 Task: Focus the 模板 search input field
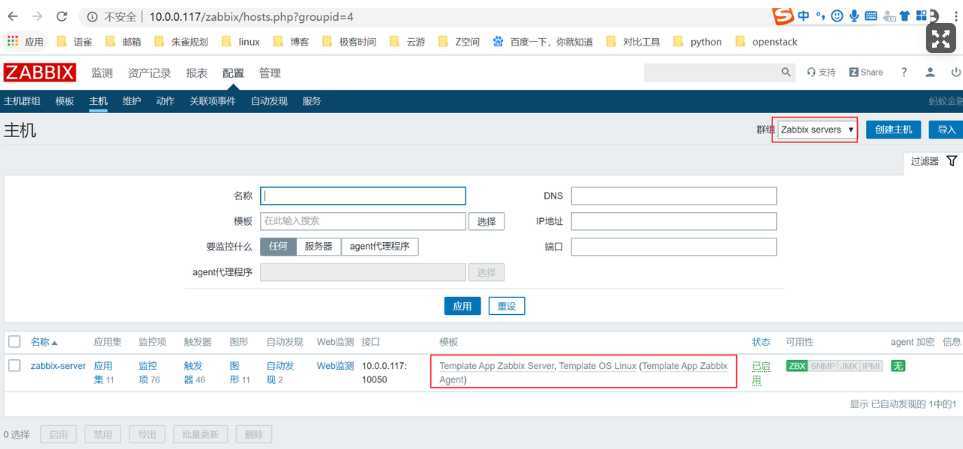click(x=363, y=221)
